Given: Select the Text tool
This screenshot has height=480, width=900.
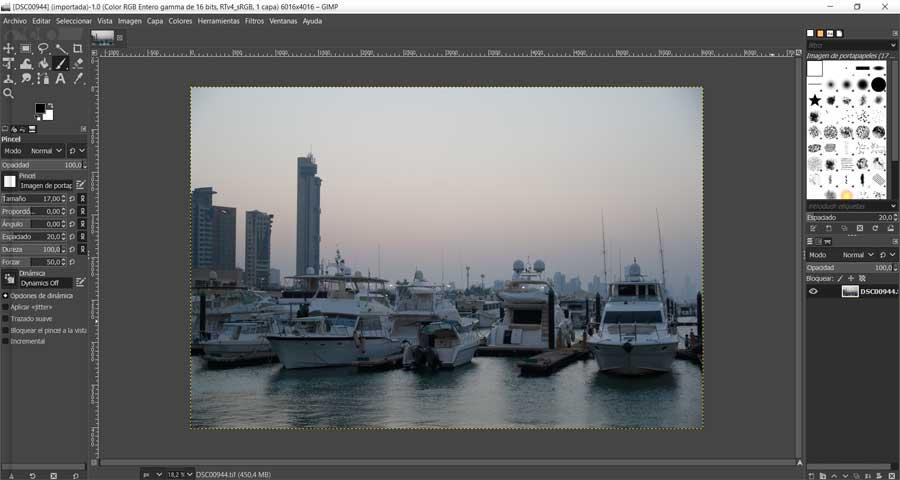Looking at the screenshot, I should click(60, 79).
